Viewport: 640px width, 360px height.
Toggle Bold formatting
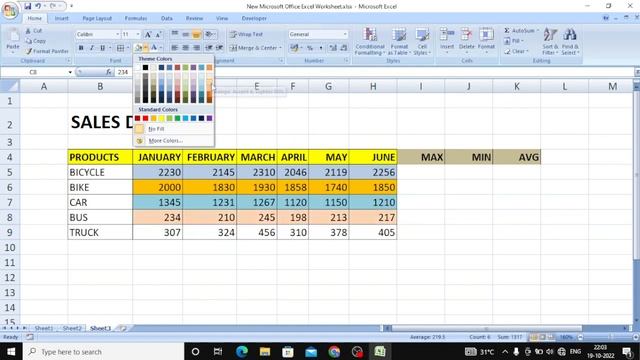click(x=81, y=48)
